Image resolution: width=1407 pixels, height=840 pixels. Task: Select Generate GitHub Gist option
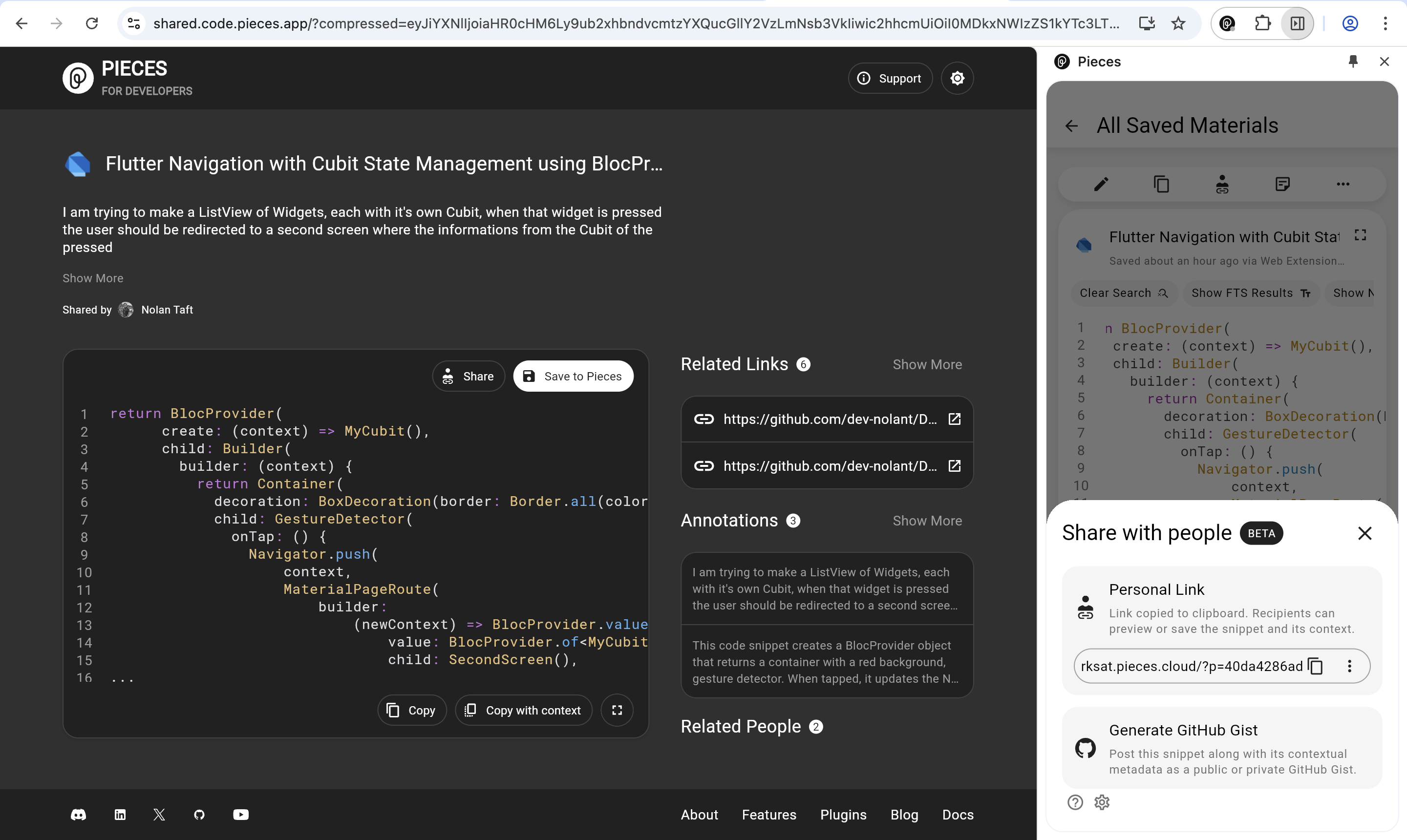(1222, 748)
